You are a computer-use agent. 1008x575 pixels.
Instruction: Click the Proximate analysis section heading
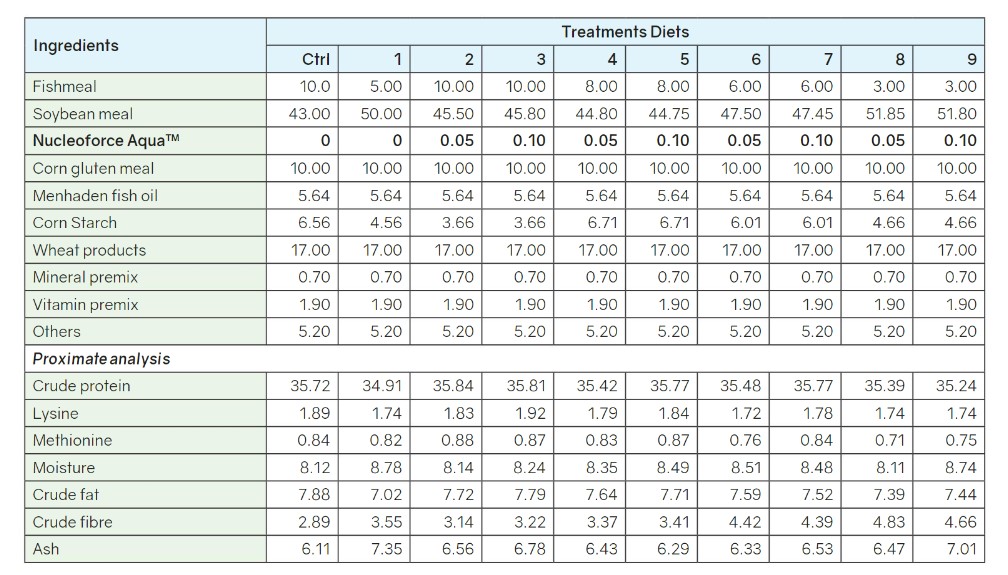coord(101,358)
